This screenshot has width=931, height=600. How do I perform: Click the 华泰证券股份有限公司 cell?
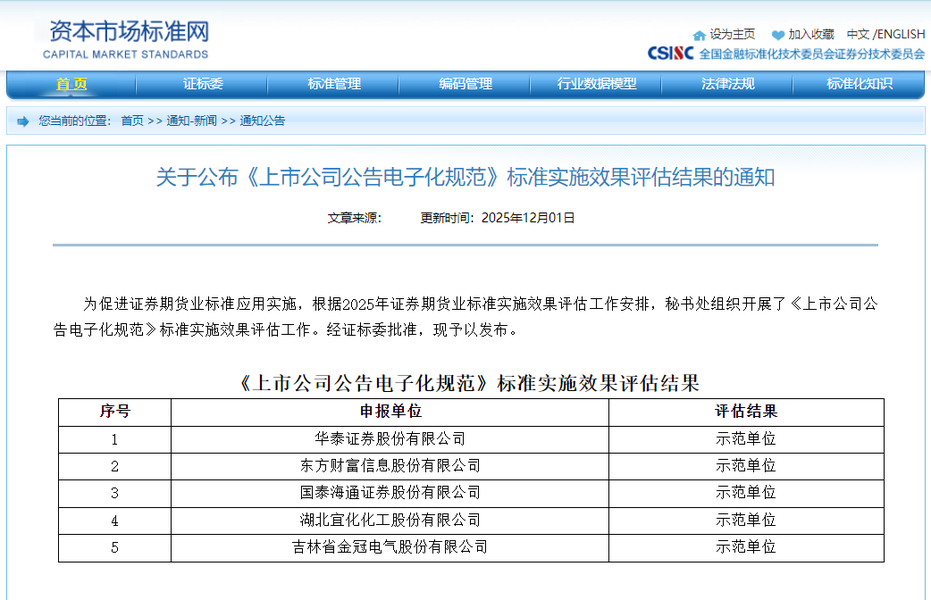(390, 439)
